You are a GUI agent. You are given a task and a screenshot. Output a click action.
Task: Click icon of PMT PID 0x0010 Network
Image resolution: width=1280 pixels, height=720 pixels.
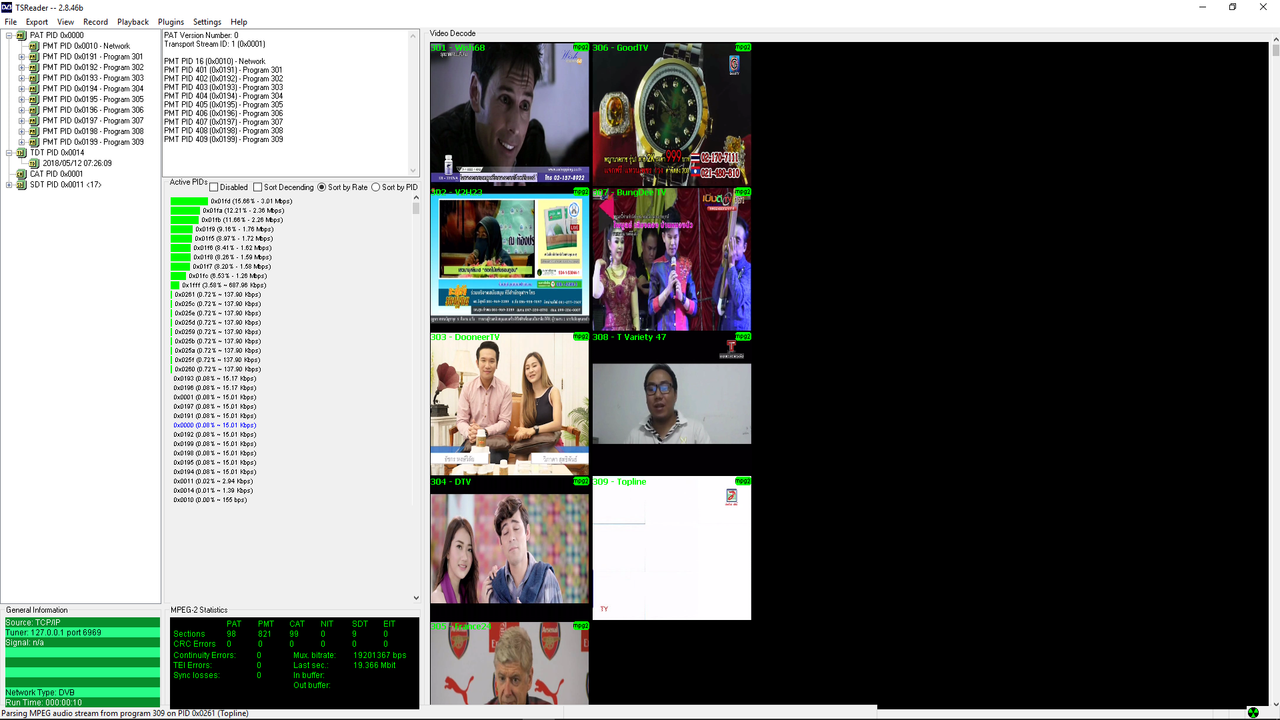[35, 46]
